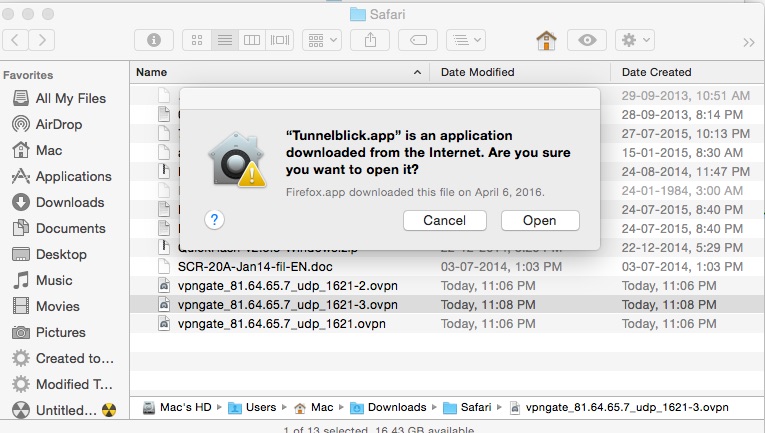Click the 03-07-2014, 1:03 PM modified date

pos(501,267)
